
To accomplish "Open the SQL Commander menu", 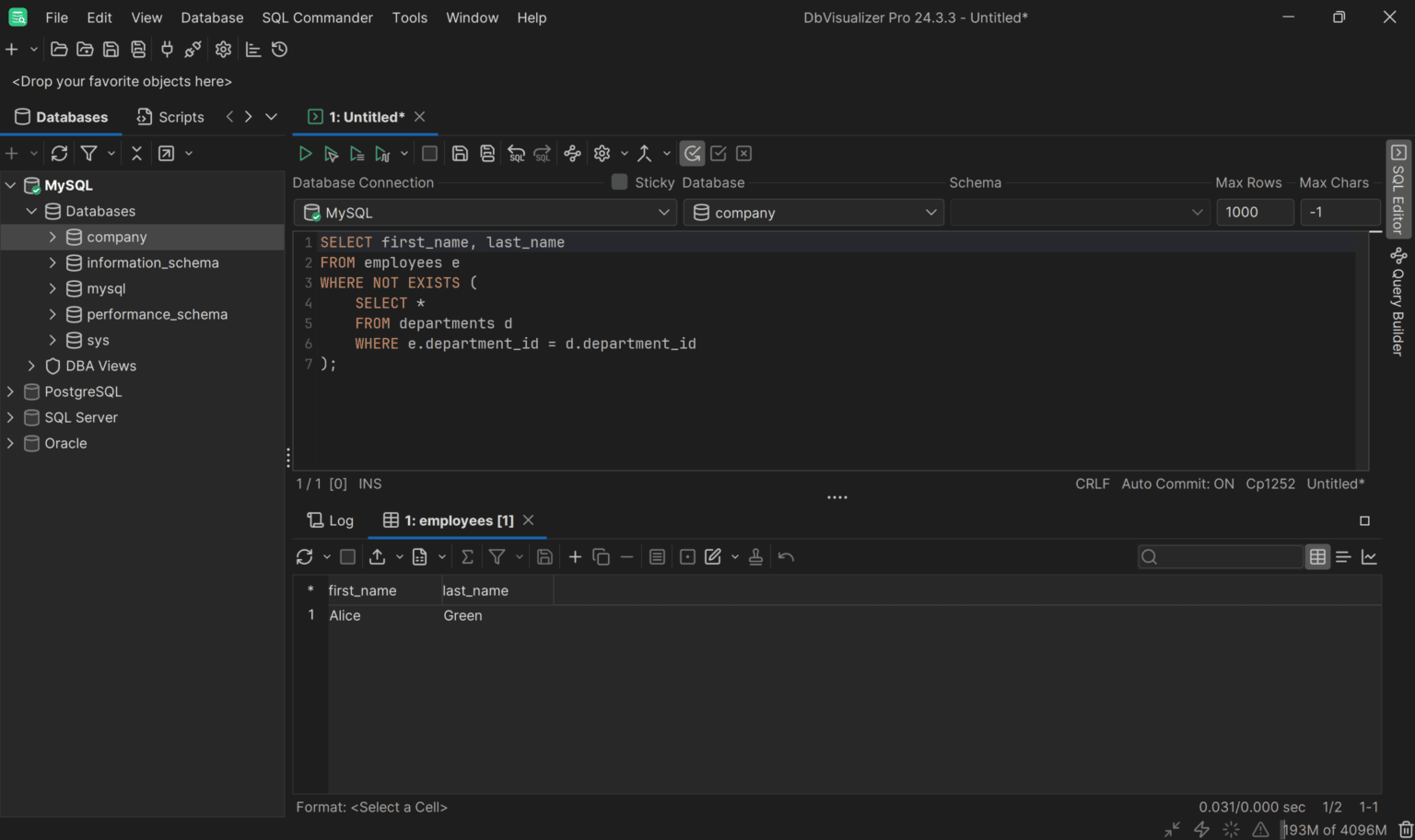I will pyautogui.click(x=317, y=17).
